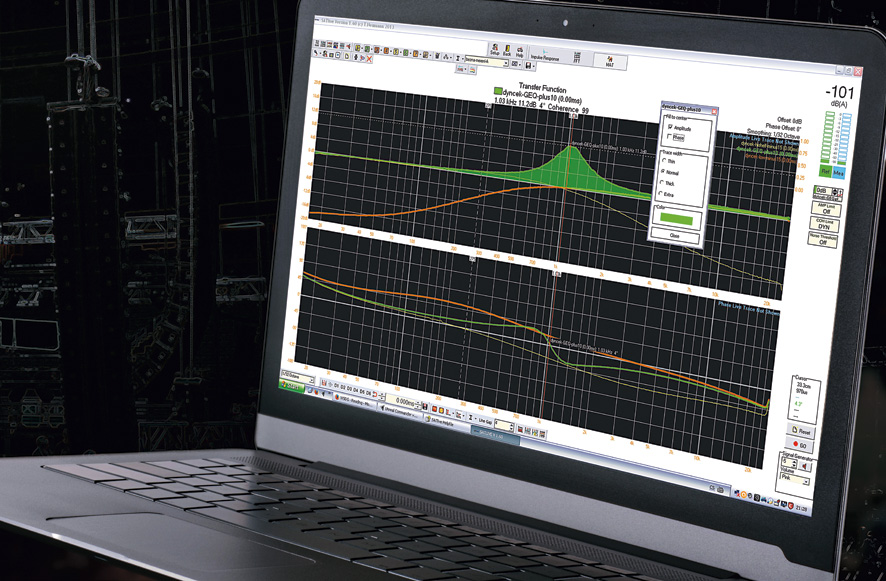Adjust signal generator volume stepper
This screenshot has height=581, width=886.
click(x=794, y=463)
